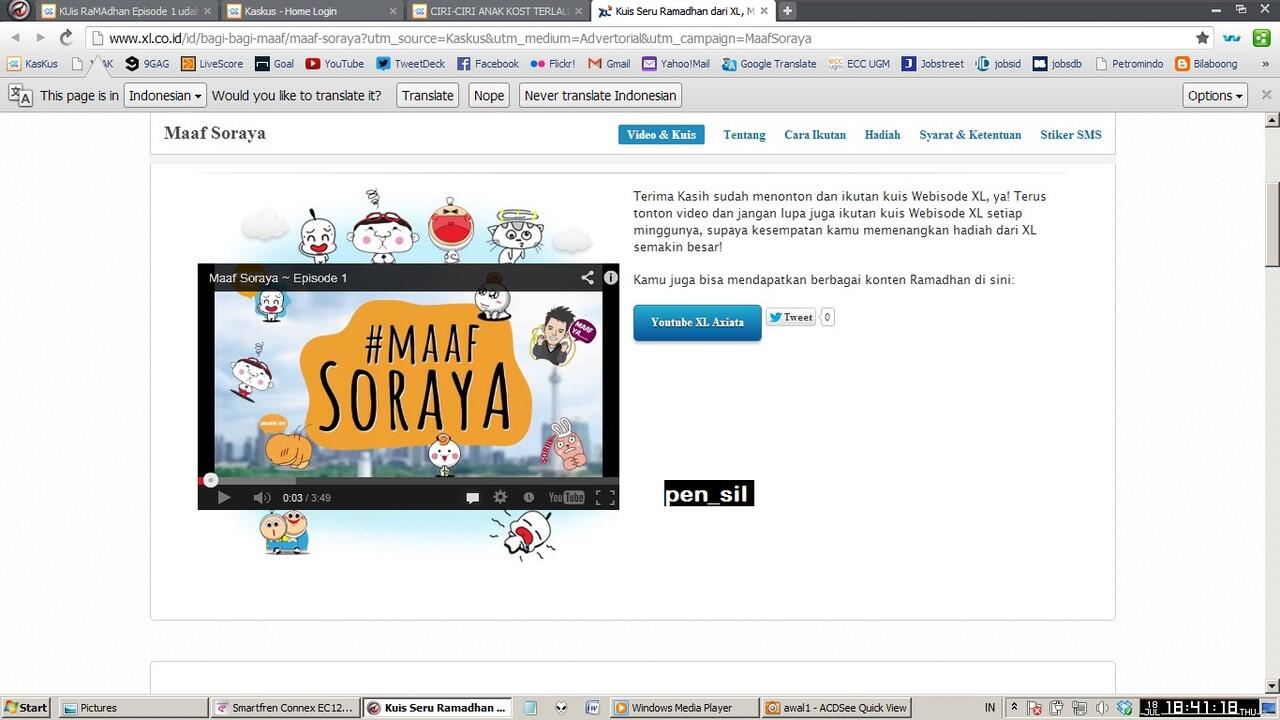This screenshot has width=1280, height=720.
Task: Bookmark this page with the star
Action: [1202, 38]
